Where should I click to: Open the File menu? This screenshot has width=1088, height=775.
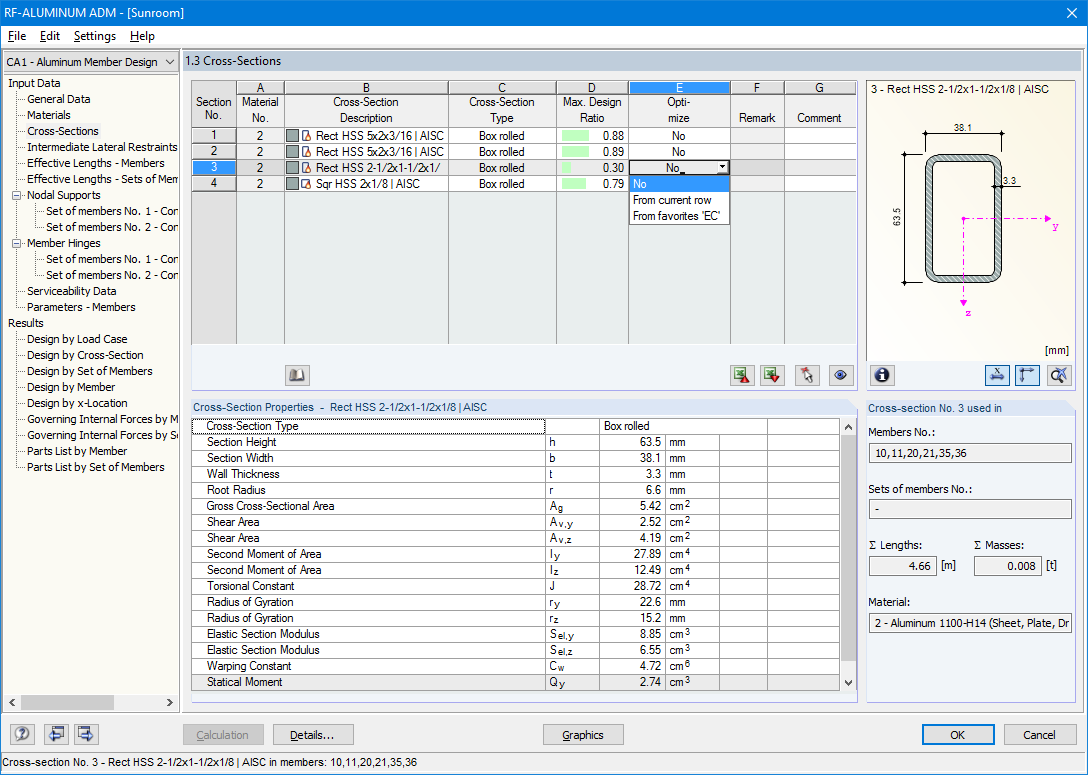point(17,36)
